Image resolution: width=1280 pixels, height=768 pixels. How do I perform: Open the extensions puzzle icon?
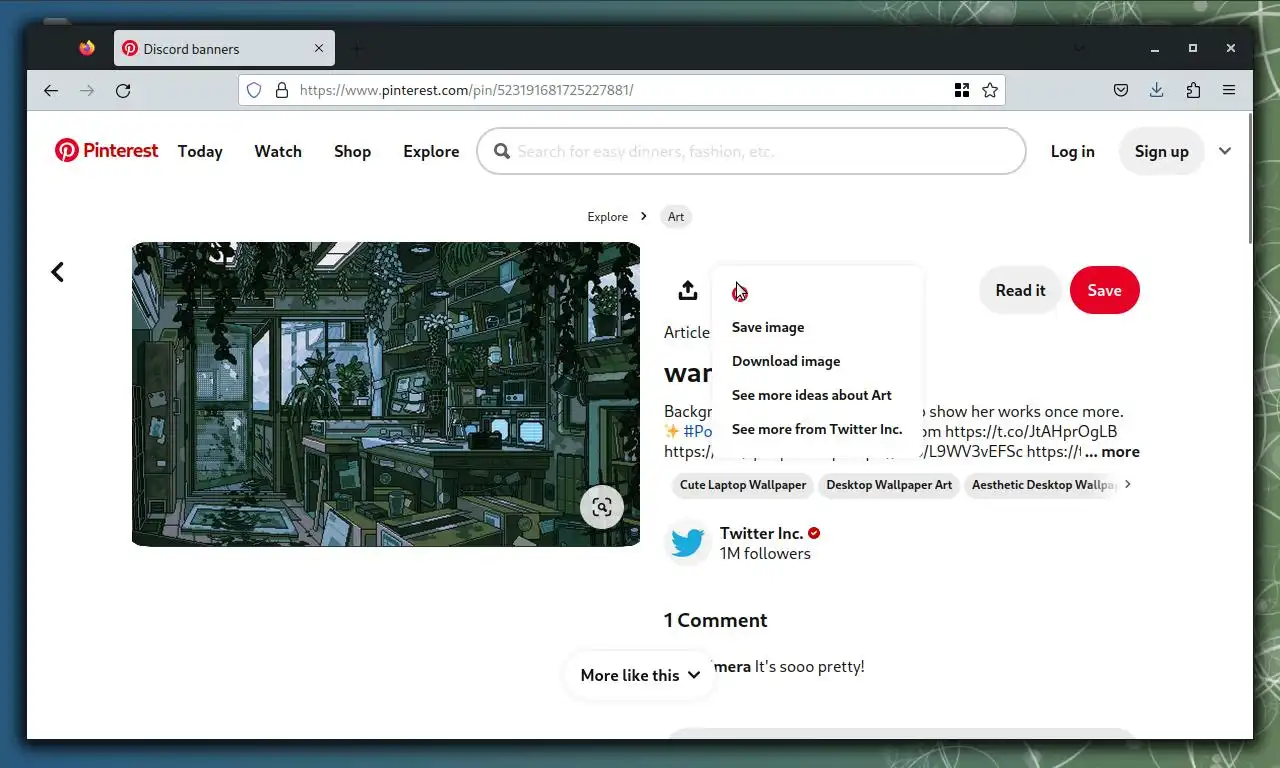pyautogui.click(x=1193, y=90)
